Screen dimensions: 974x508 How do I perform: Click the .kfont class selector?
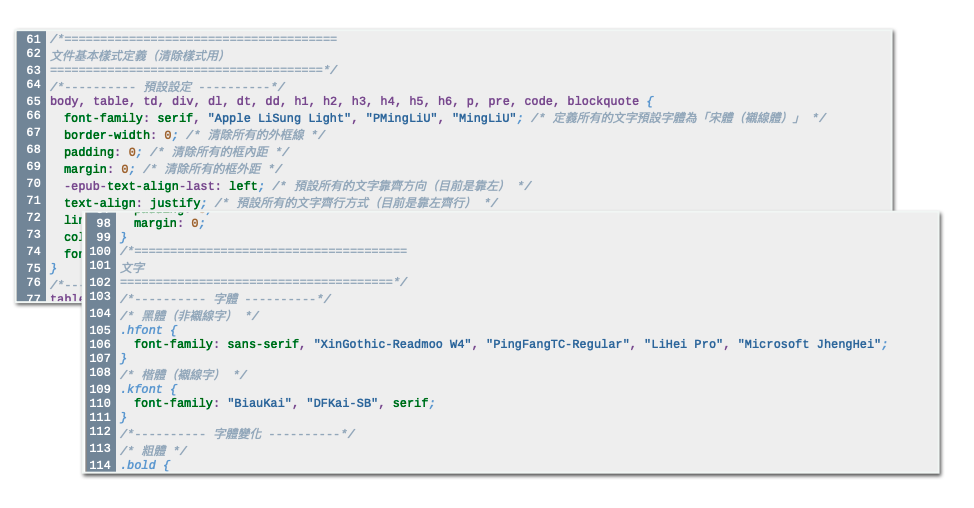(141, 389)
